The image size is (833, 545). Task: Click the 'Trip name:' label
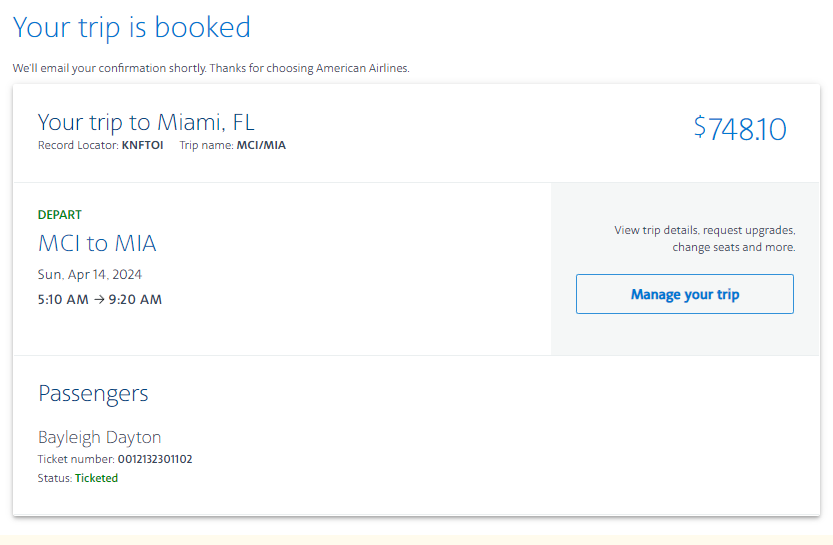206,145
